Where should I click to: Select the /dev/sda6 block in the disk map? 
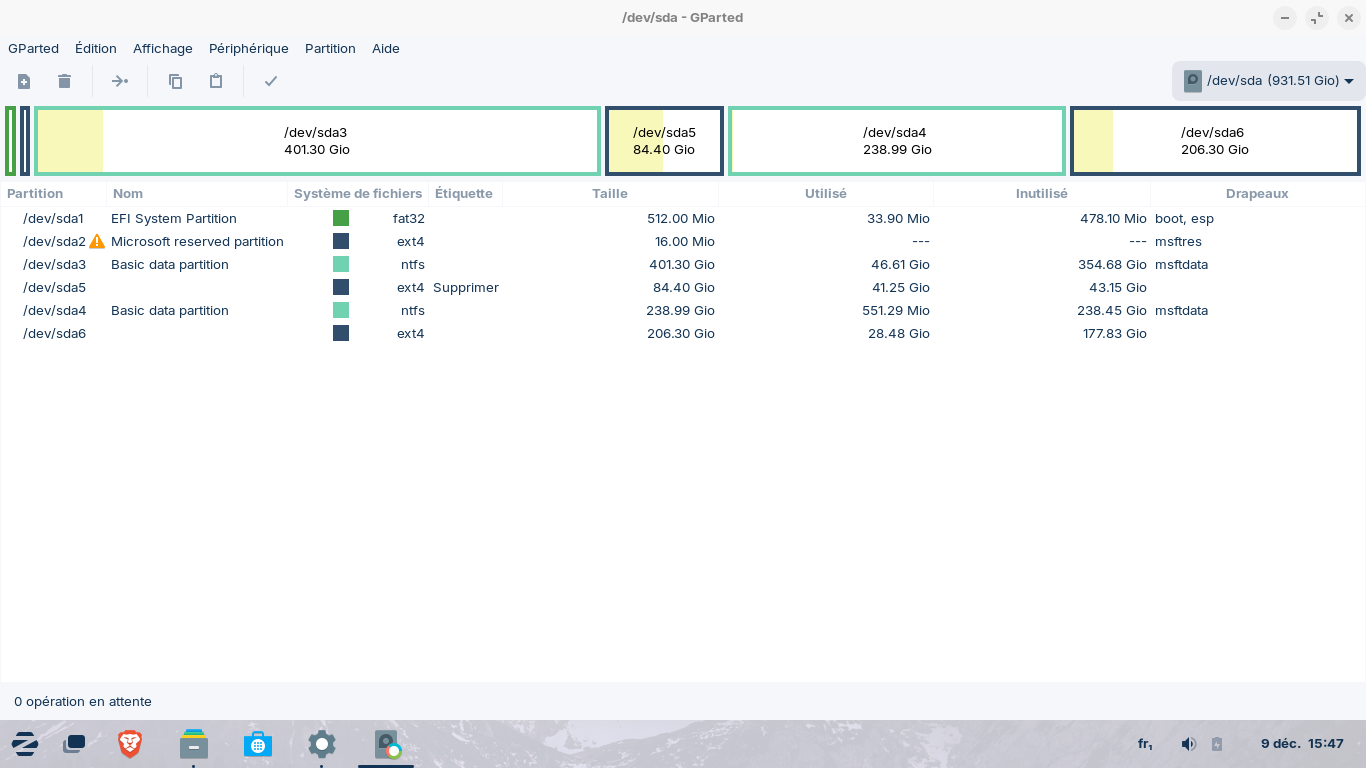click(1214, 141)
